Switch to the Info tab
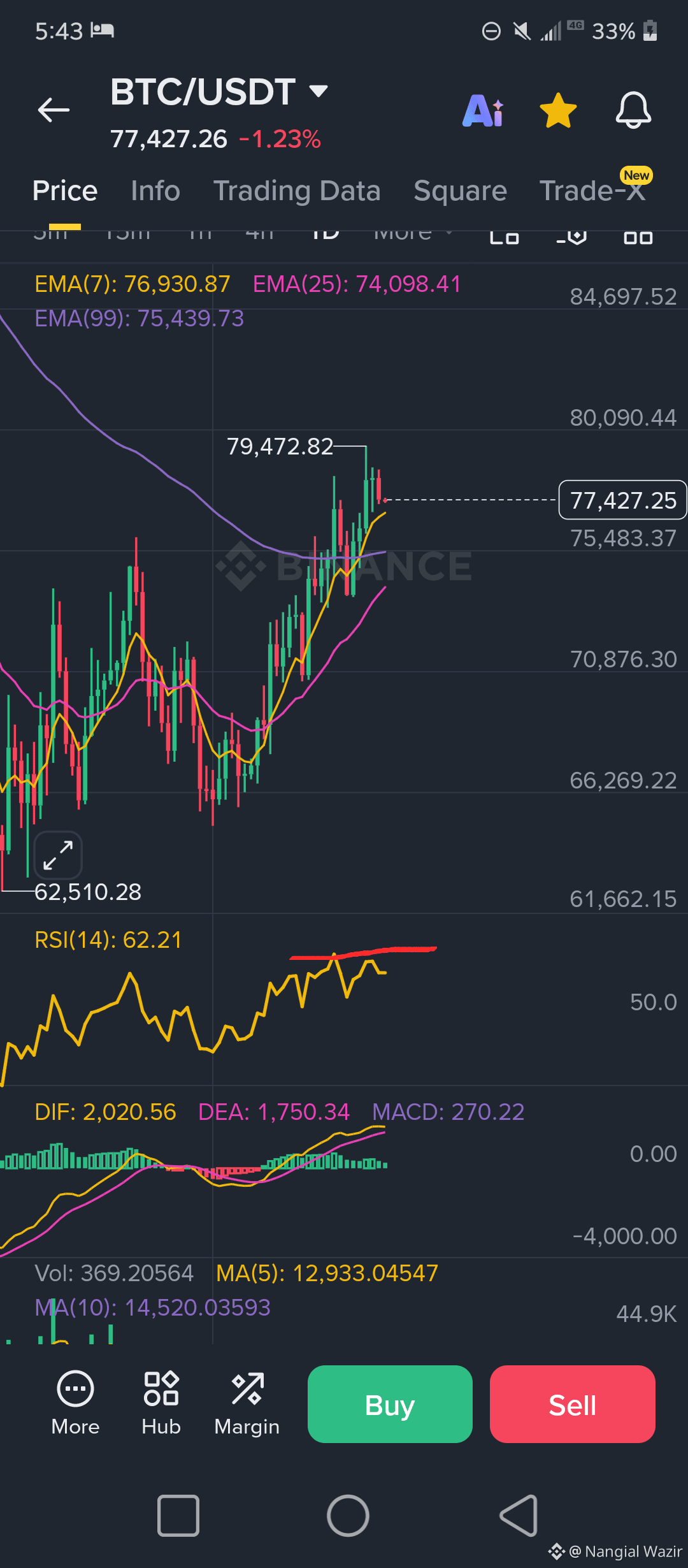The width and height of the screenshot is (688, 1568). click(155, 191)
